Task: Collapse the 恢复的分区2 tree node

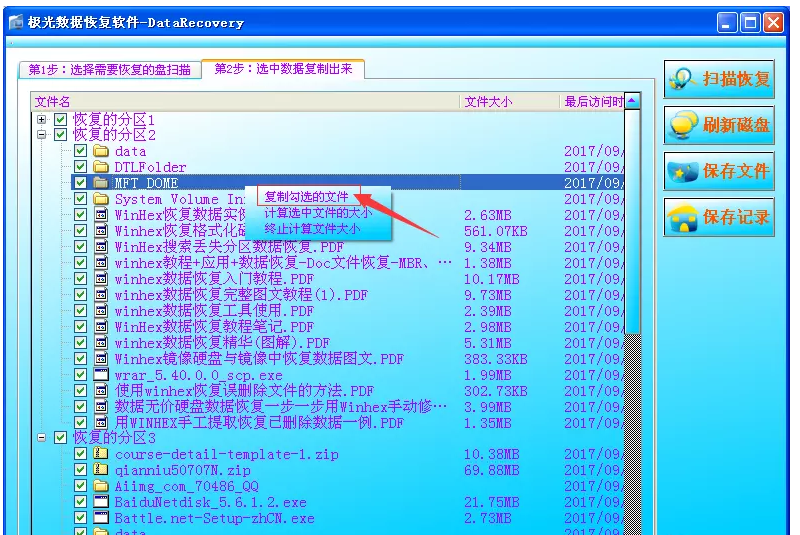Action: pyautogui.click(x=42, y=135)
